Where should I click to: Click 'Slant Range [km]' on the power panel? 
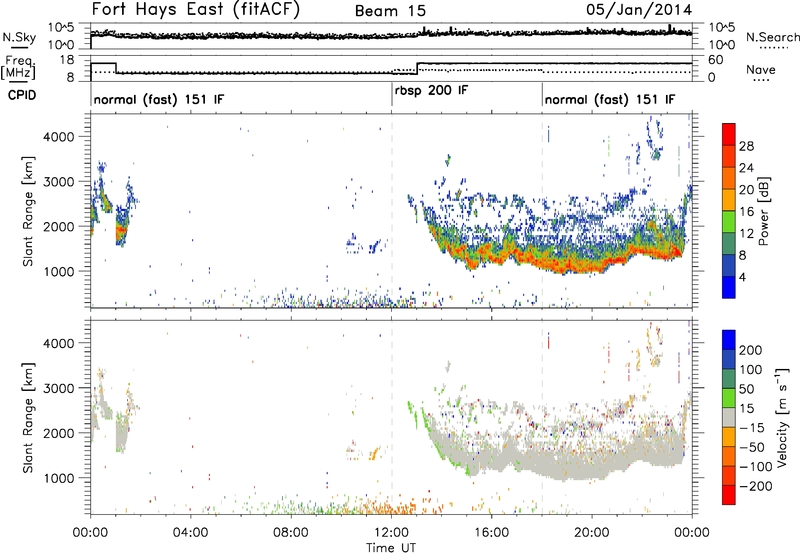tap(28, 211)
